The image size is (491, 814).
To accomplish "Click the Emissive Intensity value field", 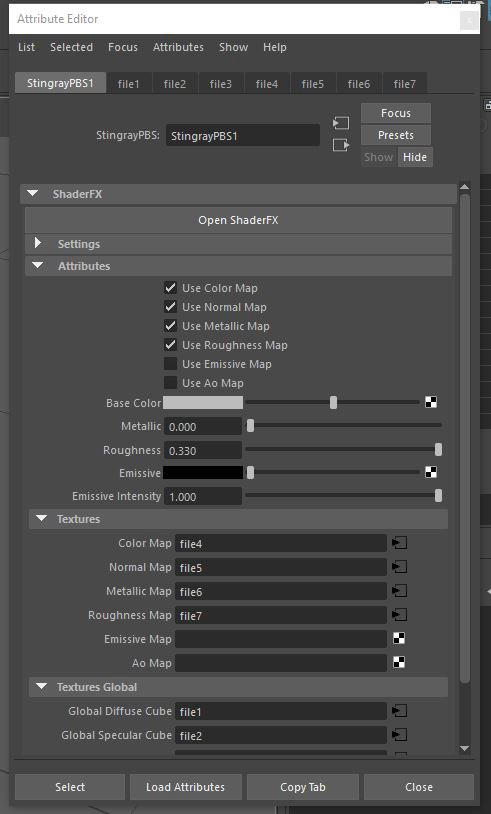I will [203, 496].
